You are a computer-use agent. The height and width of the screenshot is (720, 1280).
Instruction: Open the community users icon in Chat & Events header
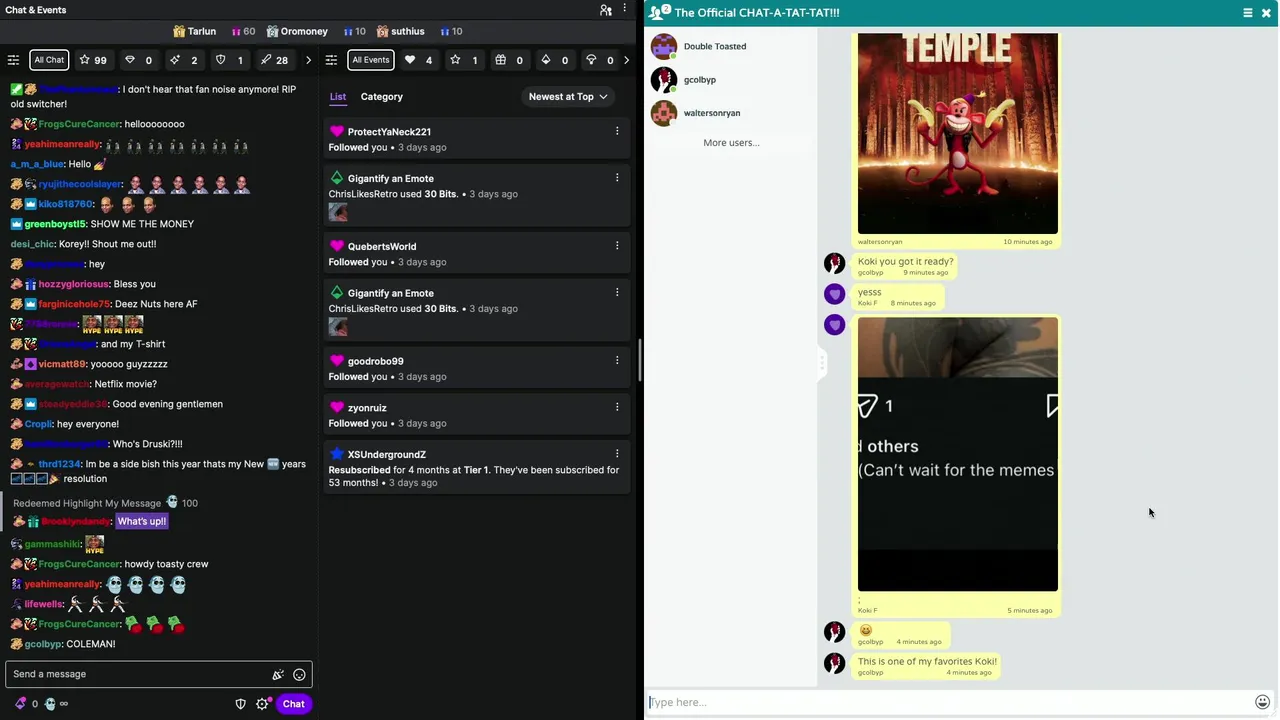[x=606, y=10]
